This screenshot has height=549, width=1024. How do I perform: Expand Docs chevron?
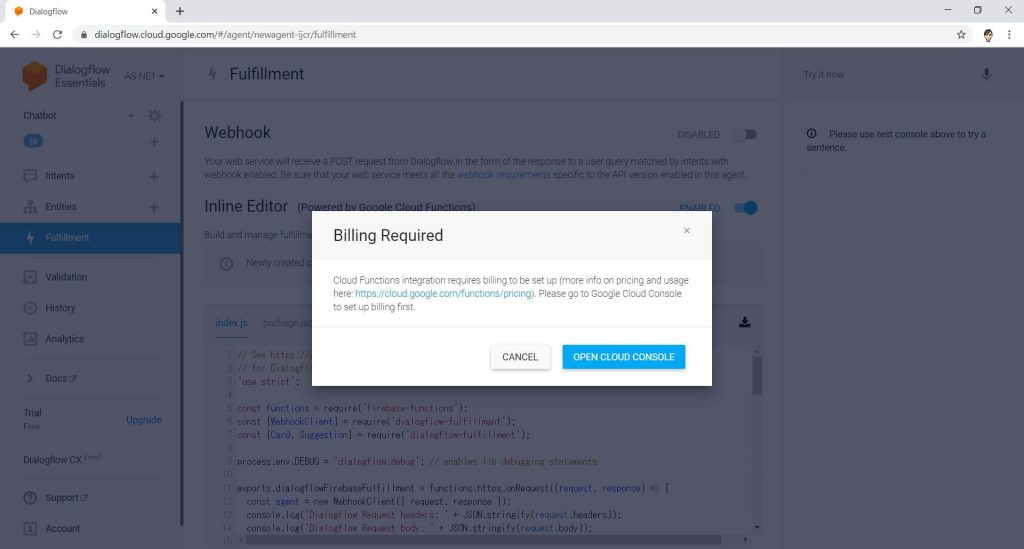(29, 378)
